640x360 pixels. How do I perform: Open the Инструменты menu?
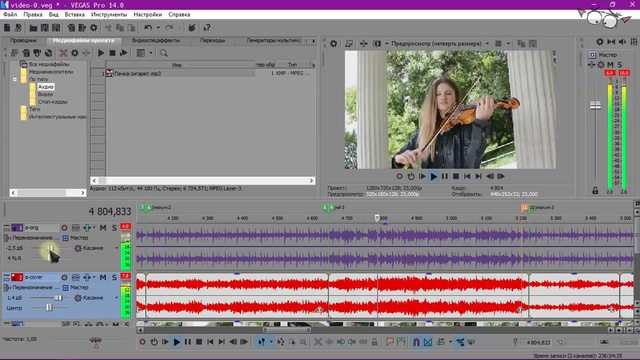[x=109, y=14]
